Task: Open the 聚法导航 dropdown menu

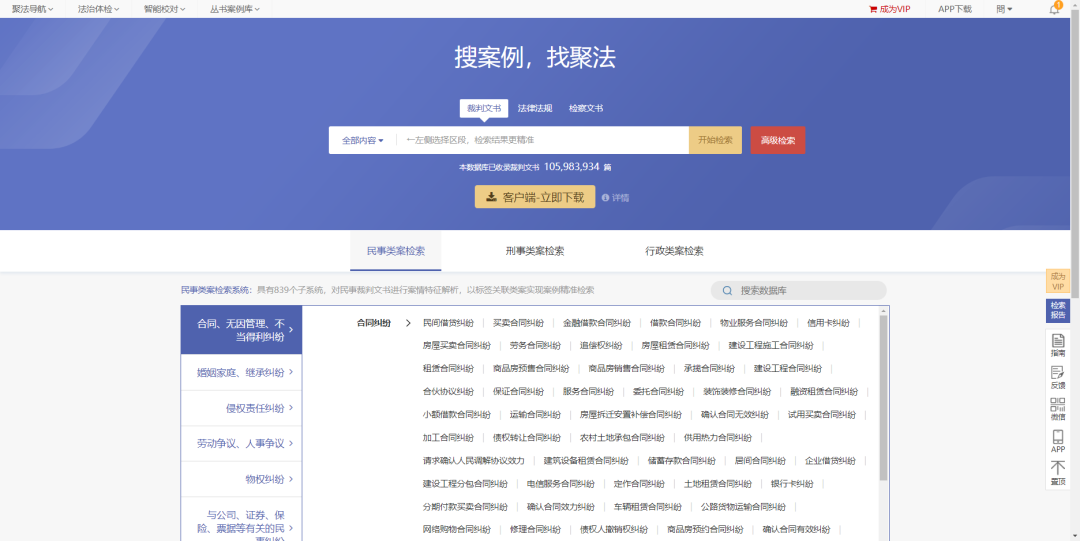Action: (x=32, y=9)
